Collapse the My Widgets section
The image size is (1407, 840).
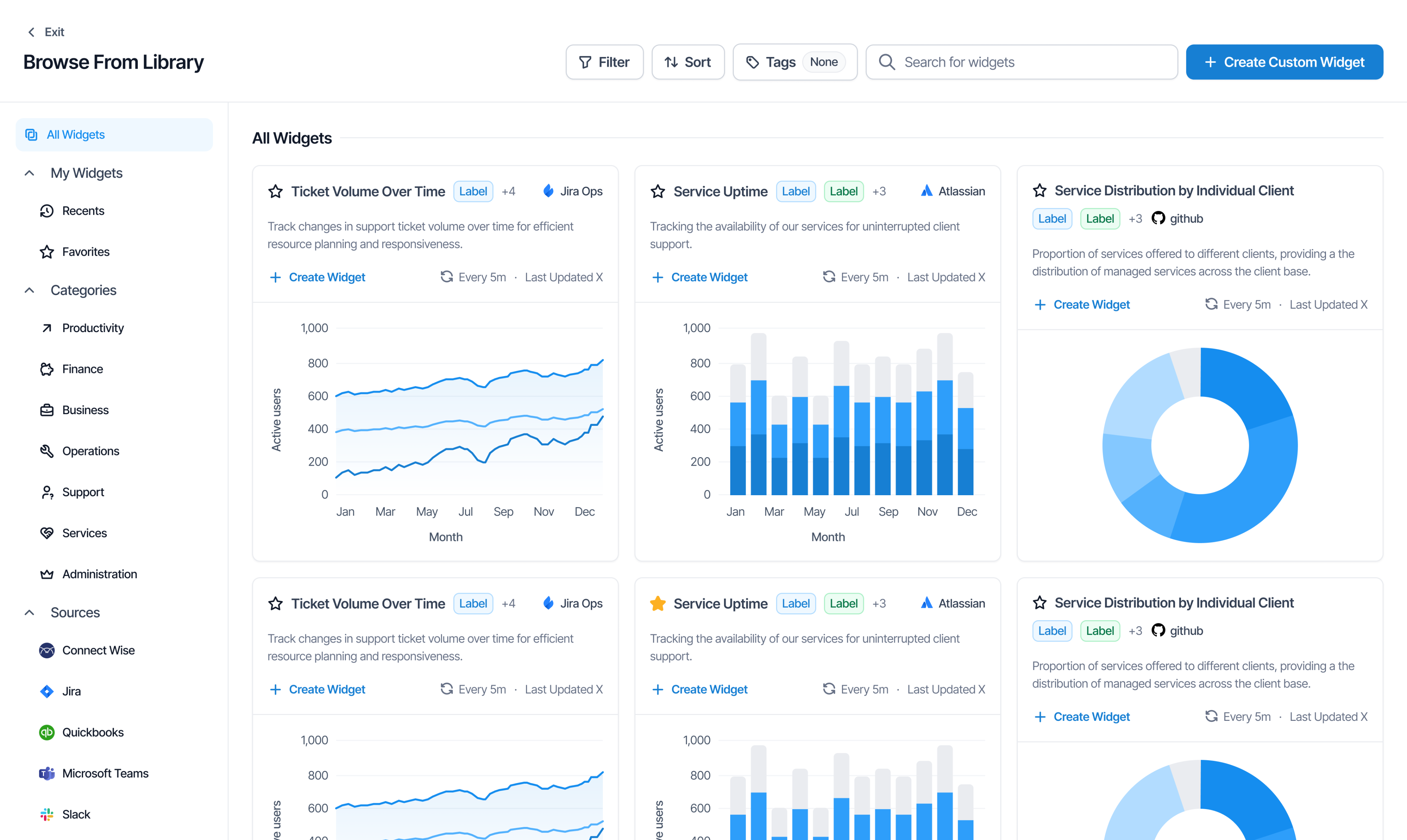tap(30, 173)
